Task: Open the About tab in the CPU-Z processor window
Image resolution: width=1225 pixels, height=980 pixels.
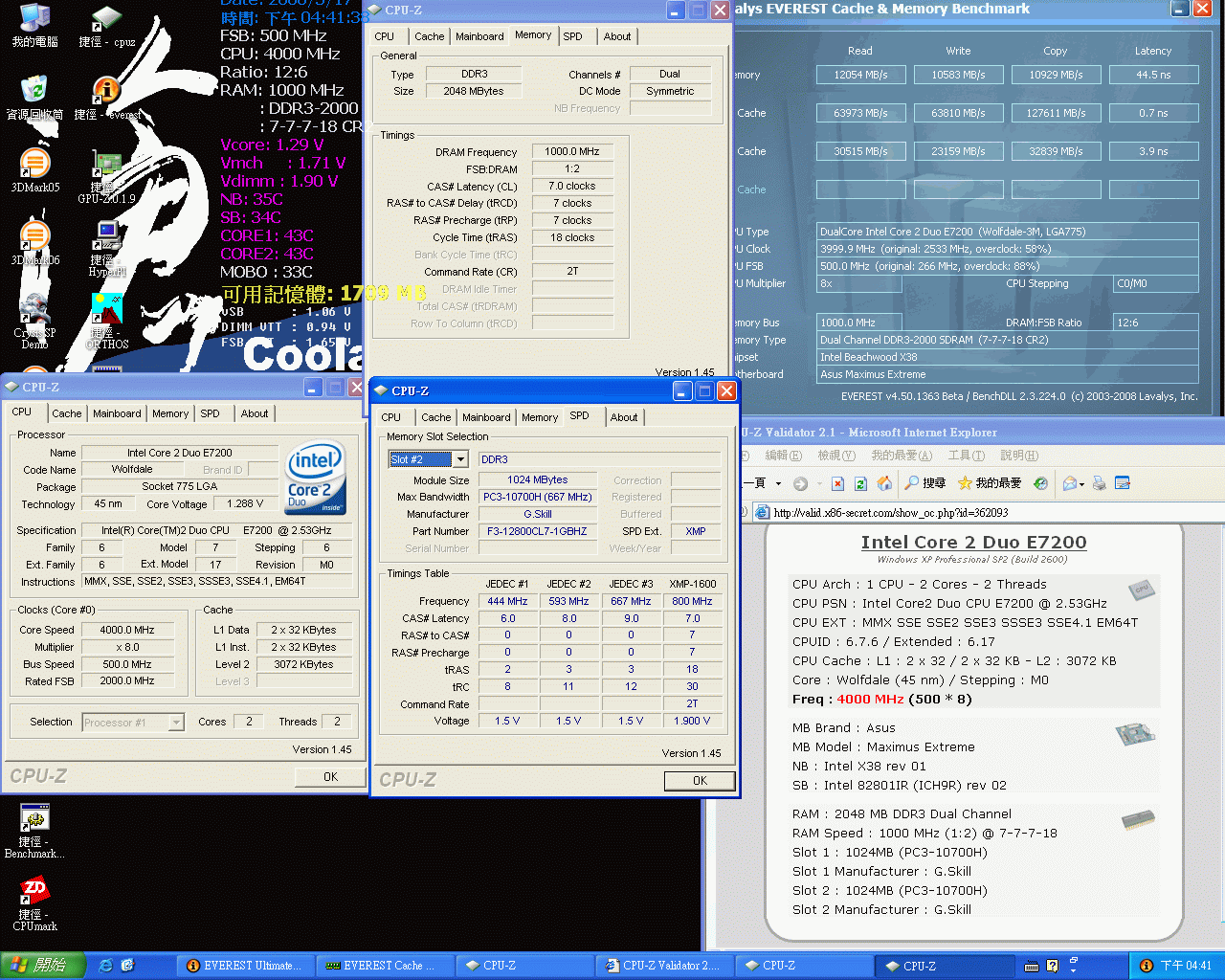Action: point(255,413)
